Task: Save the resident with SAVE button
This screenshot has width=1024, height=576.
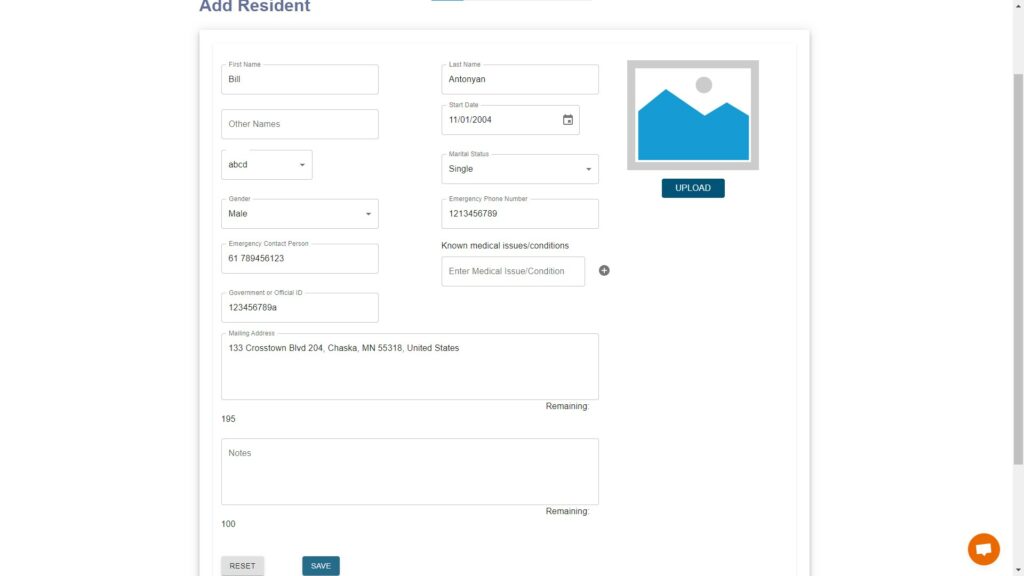Action: pyautogui.click(x=321, y=566)
